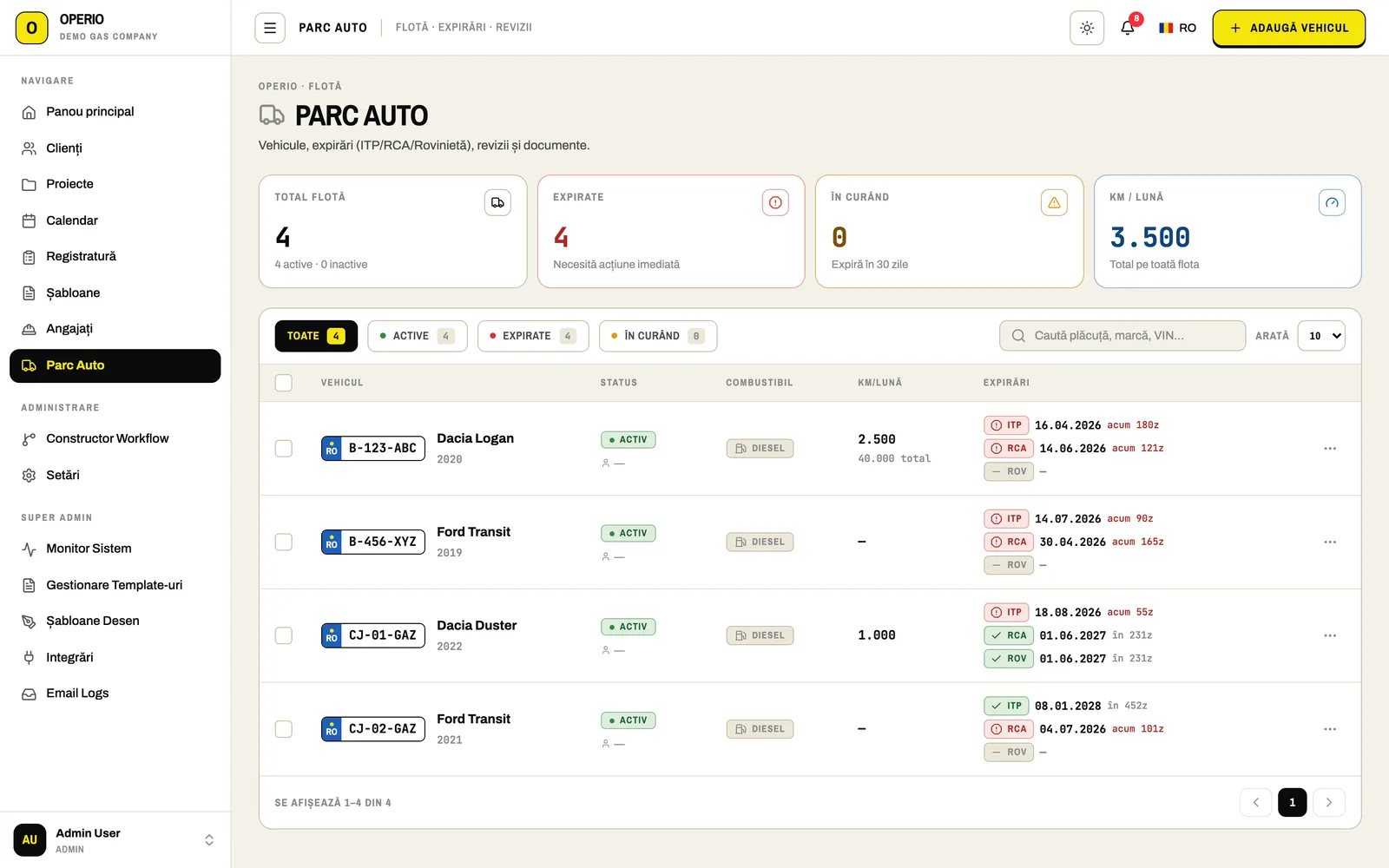This screenshot has width=1389, height=868.
Task: Open Integrări from the sidebar
Action: pos(115,658)
